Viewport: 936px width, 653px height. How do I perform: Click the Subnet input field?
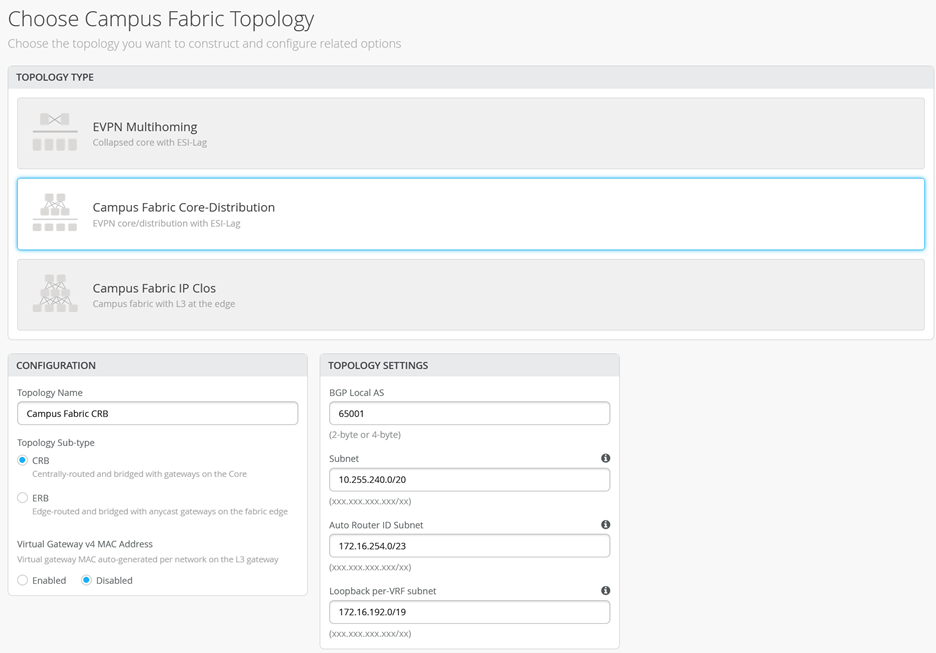point(469,479)
